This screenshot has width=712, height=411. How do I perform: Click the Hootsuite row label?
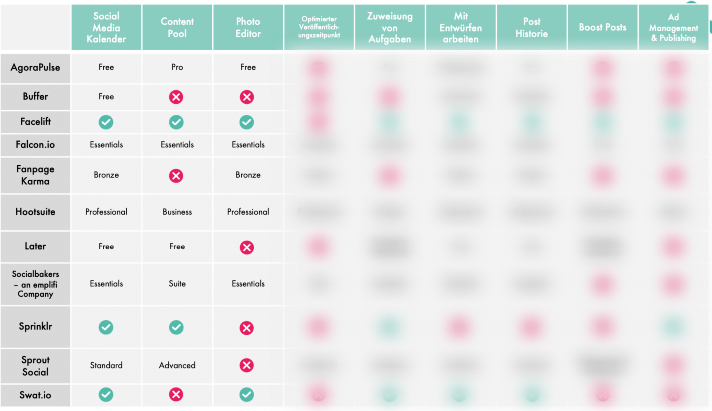point(35,212)
